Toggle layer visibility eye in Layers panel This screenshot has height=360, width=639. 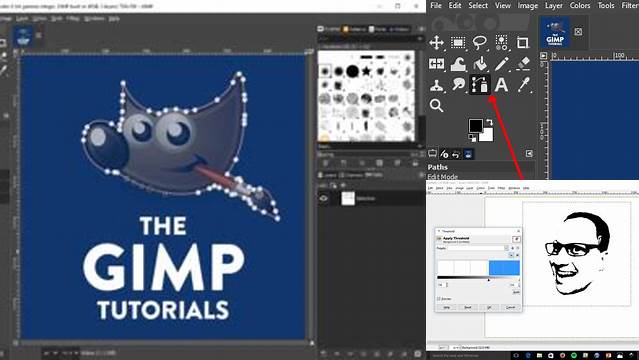click(324, 199)
